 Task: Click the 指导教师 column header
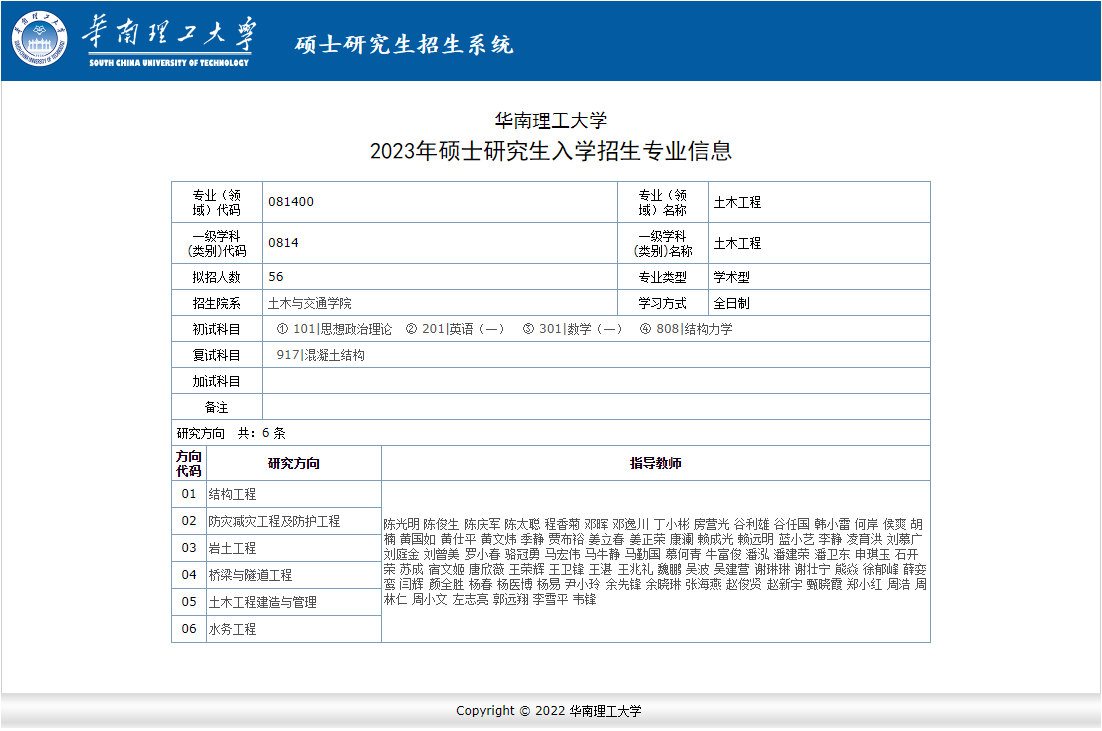656,463
